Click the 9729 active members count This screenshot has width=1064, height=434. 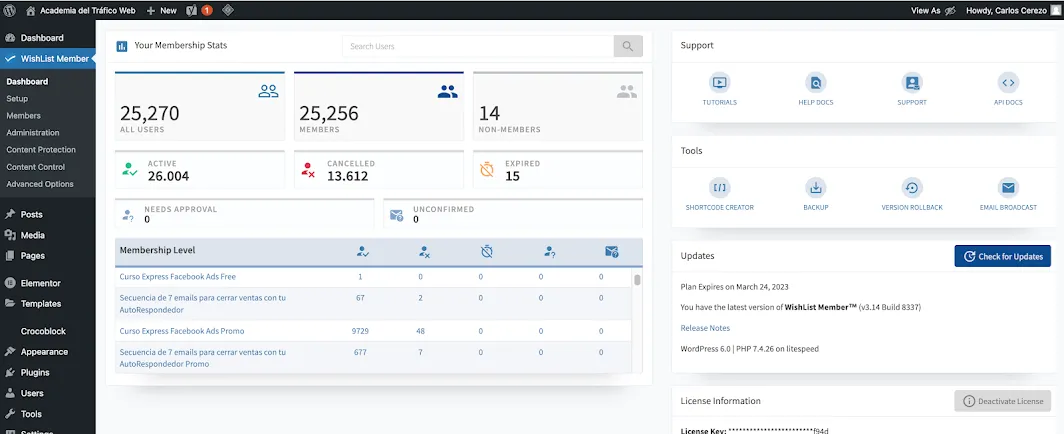(360, 331)
